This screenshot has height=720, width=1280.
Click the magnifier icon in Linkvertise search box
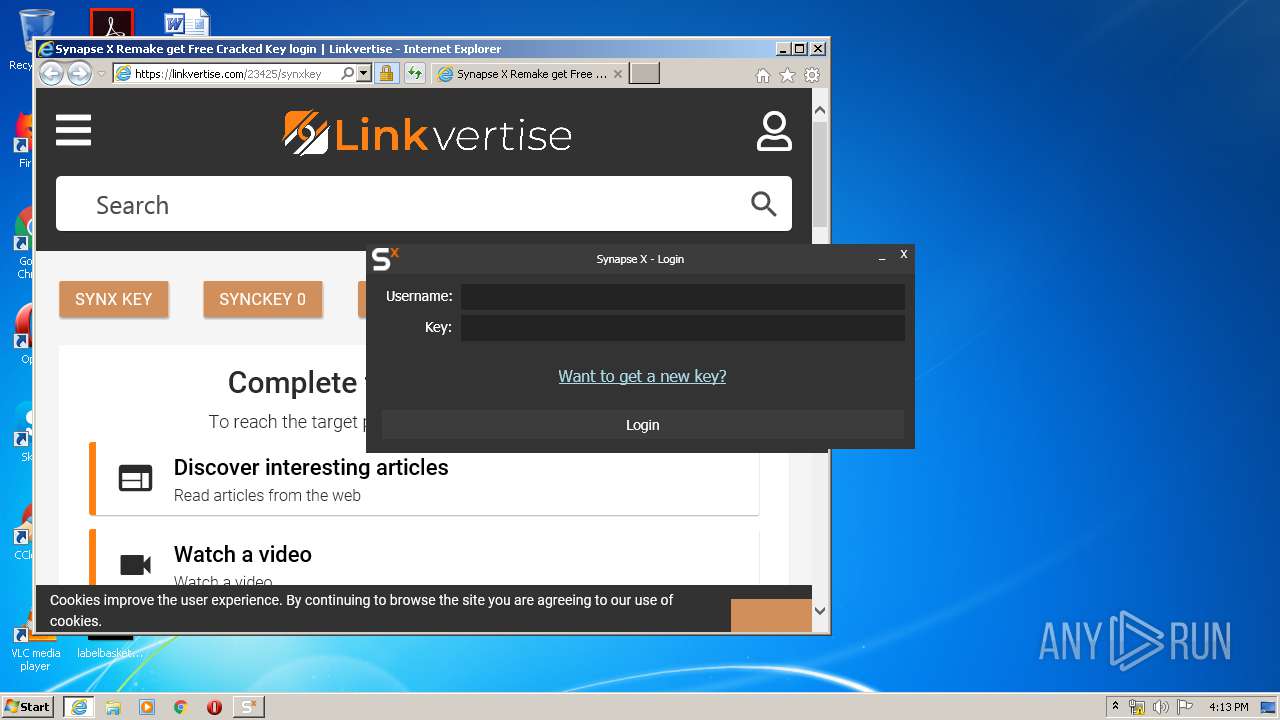click(764, 204)
